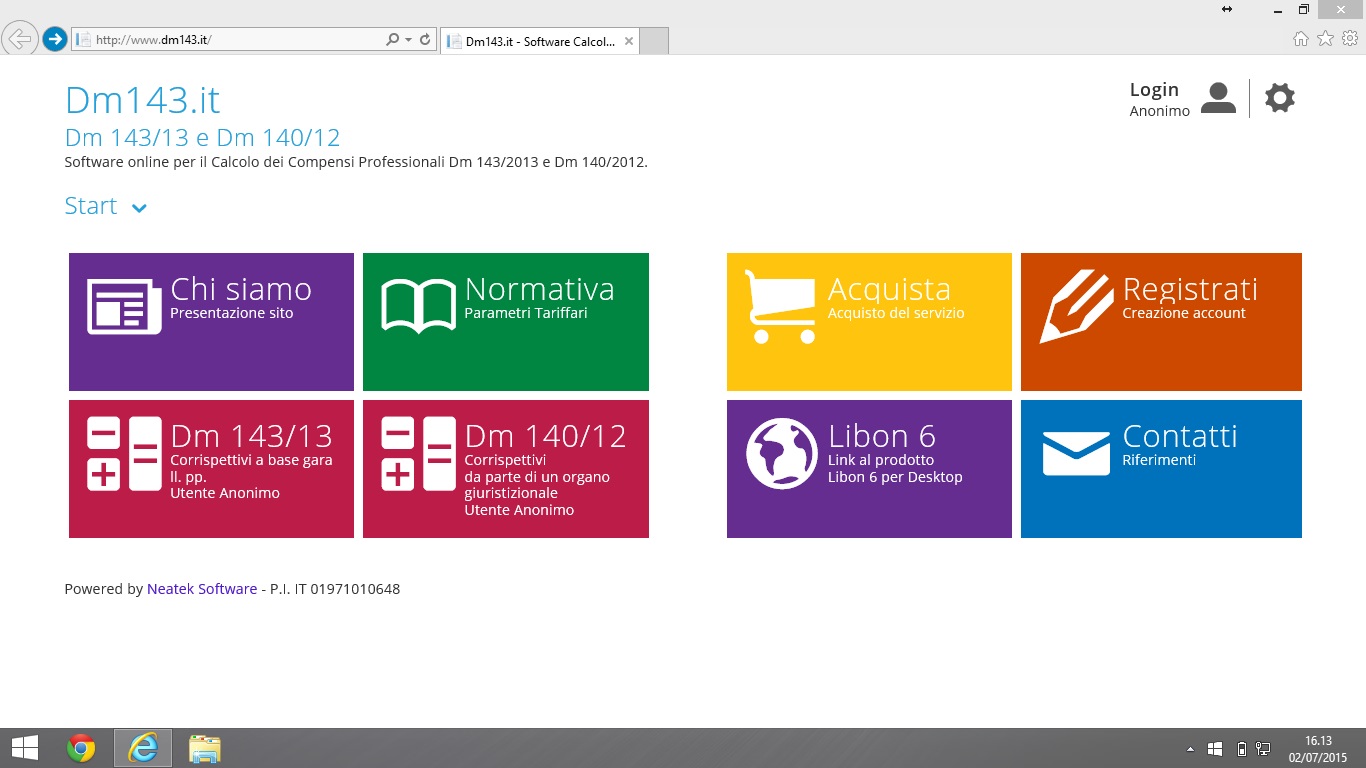Click the Dm143.it site title
The image size is (1366, 768).
142,100
